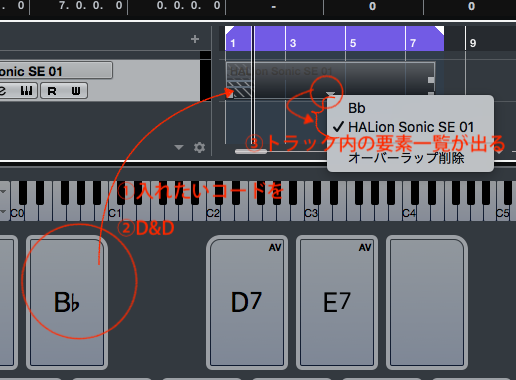Click bar 3 on the ruler

point(293,43)
